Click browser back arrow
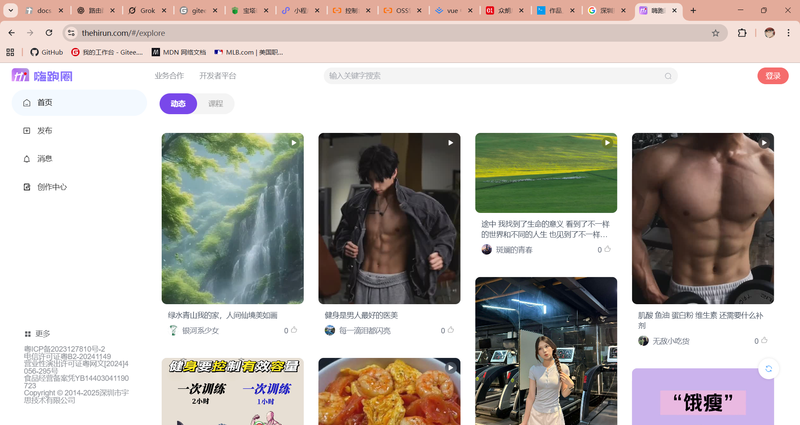The width and height of the screenshot is (800, 425). pyautogui.click(x=12, y=33)
